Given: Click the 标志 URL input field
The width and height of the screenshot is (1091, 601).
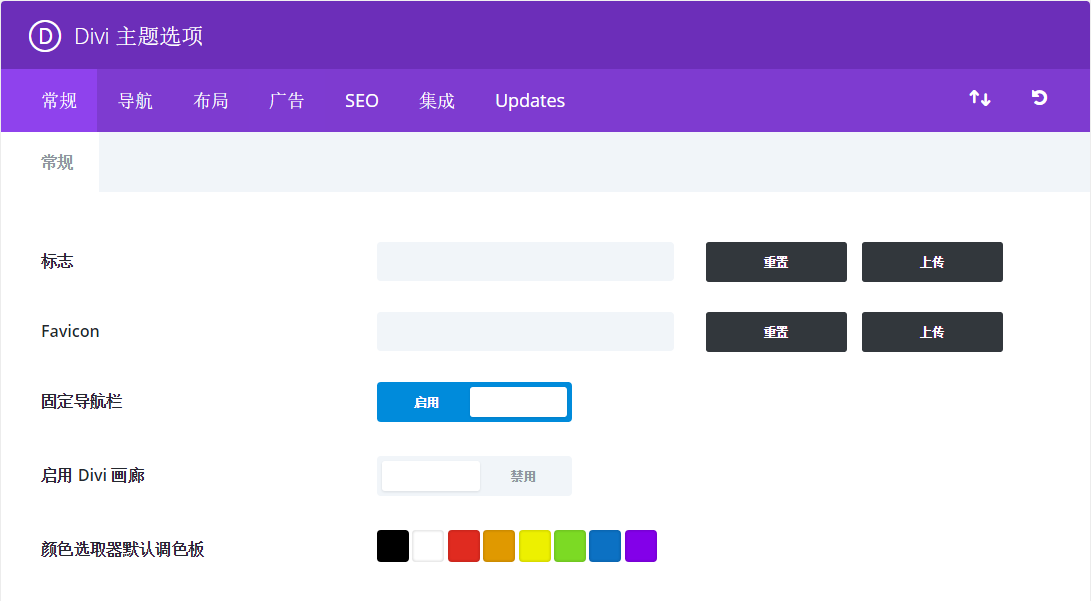Looking at the screenshot, I should pos(525,262).
